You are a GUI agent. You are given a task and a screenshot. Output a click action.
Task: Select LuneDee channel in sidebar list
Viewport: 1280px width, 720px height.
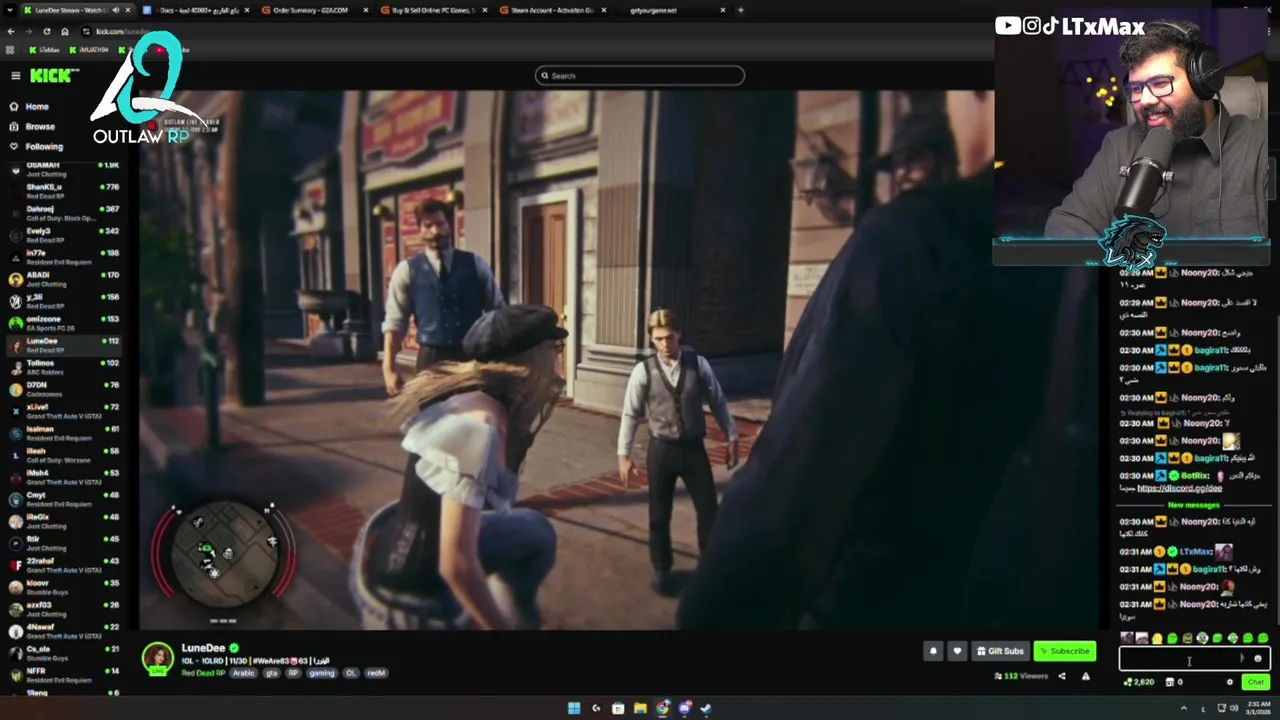pos(62,344)
